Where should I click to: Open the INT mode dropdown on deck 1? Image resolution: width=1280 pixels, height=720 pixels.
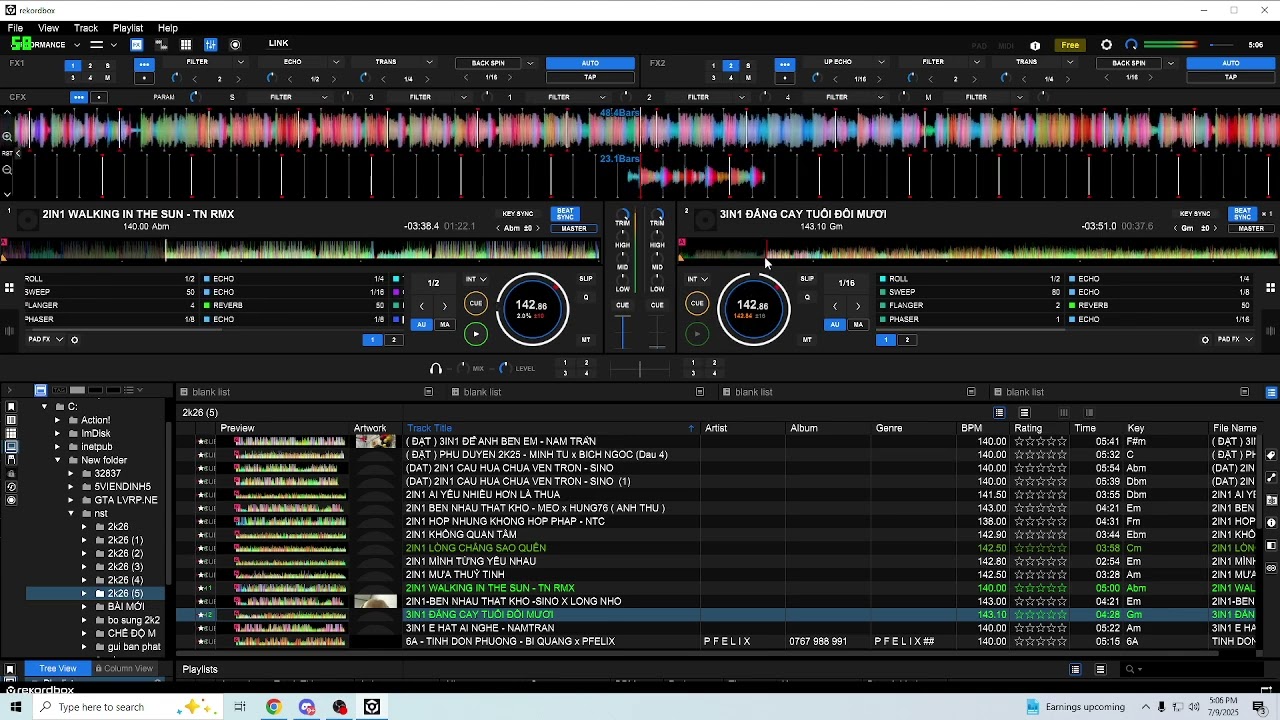476,280
